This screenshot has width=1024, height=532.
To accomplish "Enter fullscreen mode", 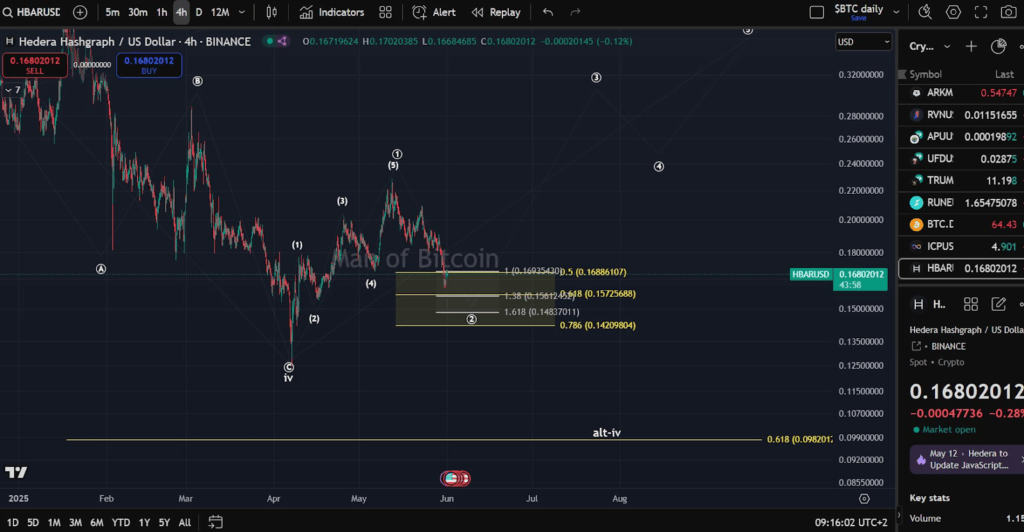I will 981,12.
